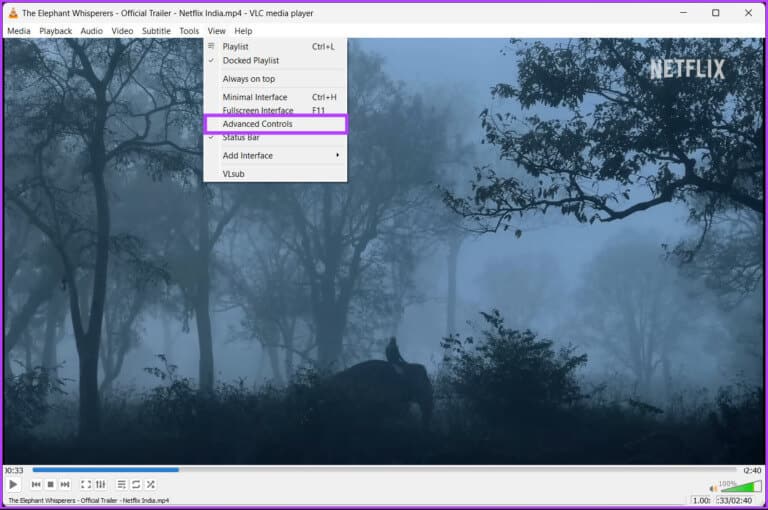This screenshot has height=510, width=768.
Task: Open the Playback menu
Action: click(x=55, y=31)
